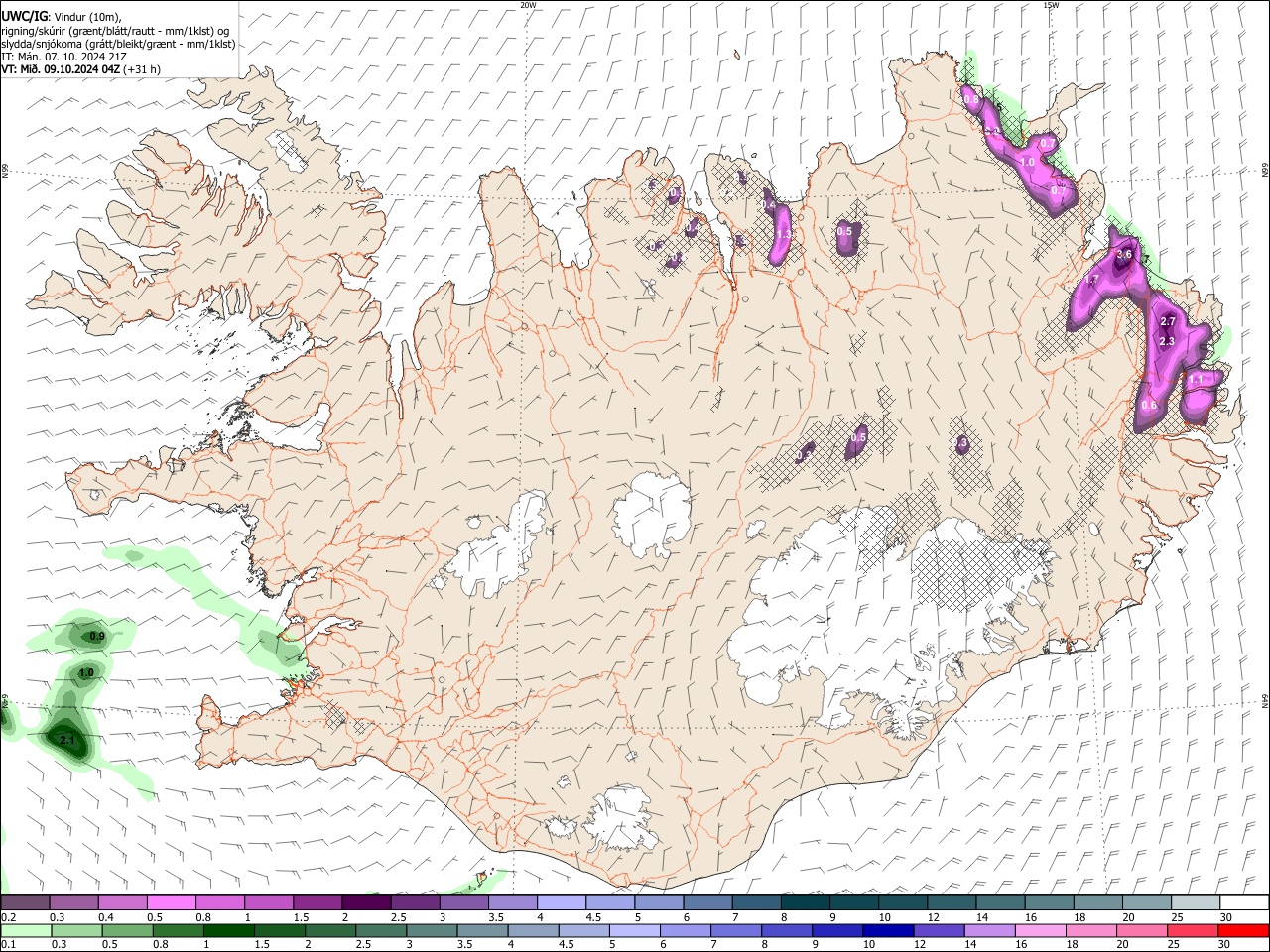The height and width of the screenshot is (952, 1270).
Task: Pick the light pink rain swatch between 16 and 18
Action: coord(1041,931)
